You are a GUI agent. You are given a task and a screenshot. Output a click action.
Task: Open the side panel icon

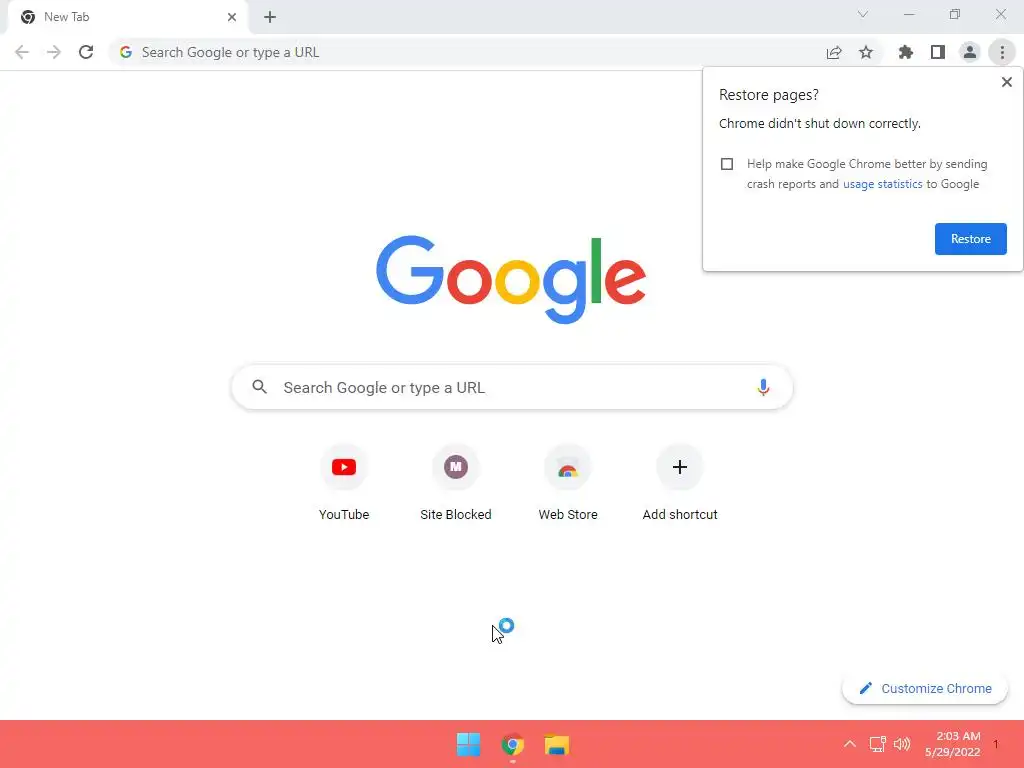(x=938, y=52)
